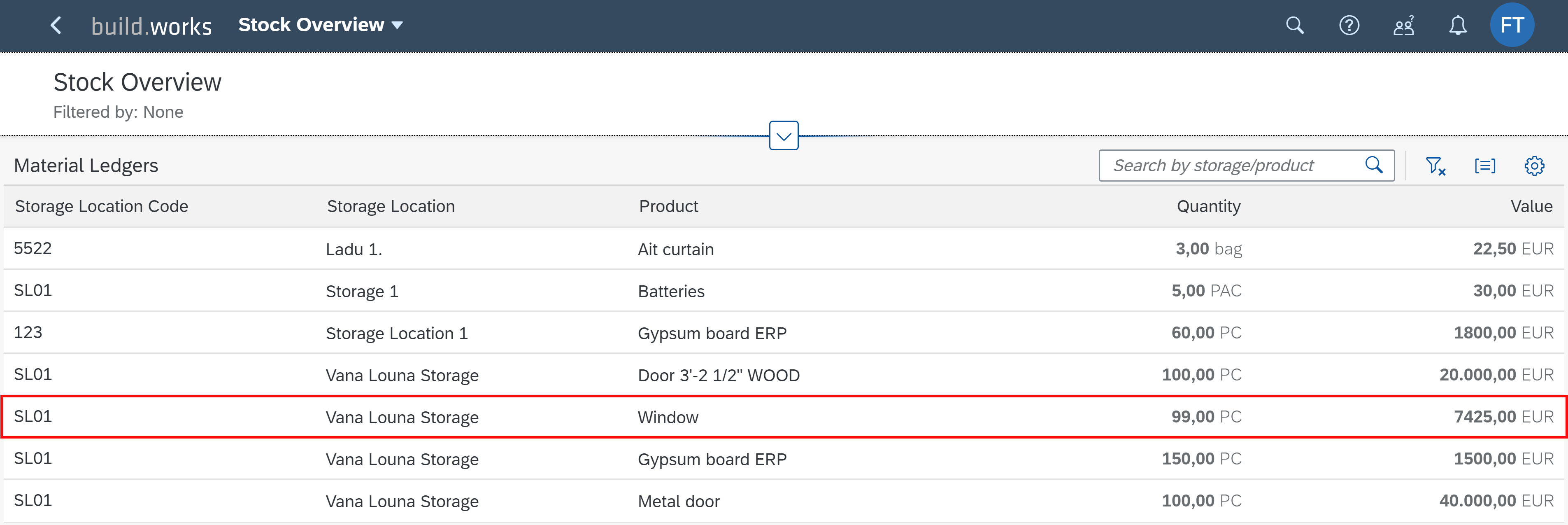Click the Material Ledgers table title
This screenshot has height=525, width=1568.
click(86, 166)
